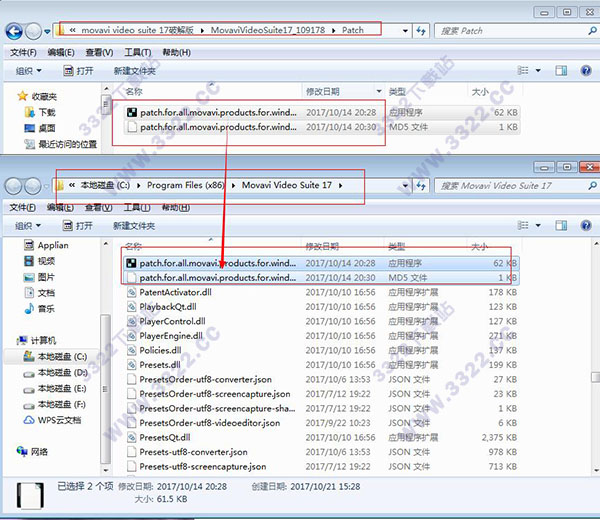Open recent pages arrow in Patch window
The width and height of the screenshot is (600, 520).
47,31
